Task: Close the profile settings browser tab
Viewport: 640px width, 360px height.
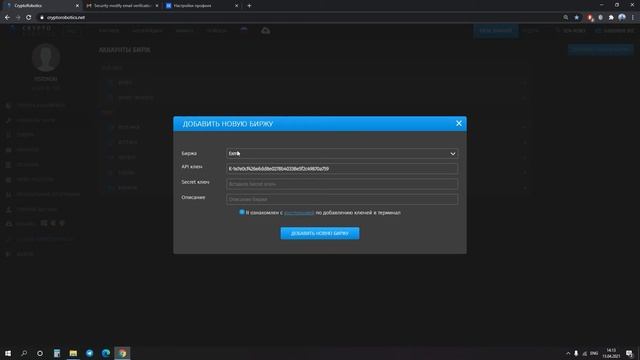Action: click(236, 6)
